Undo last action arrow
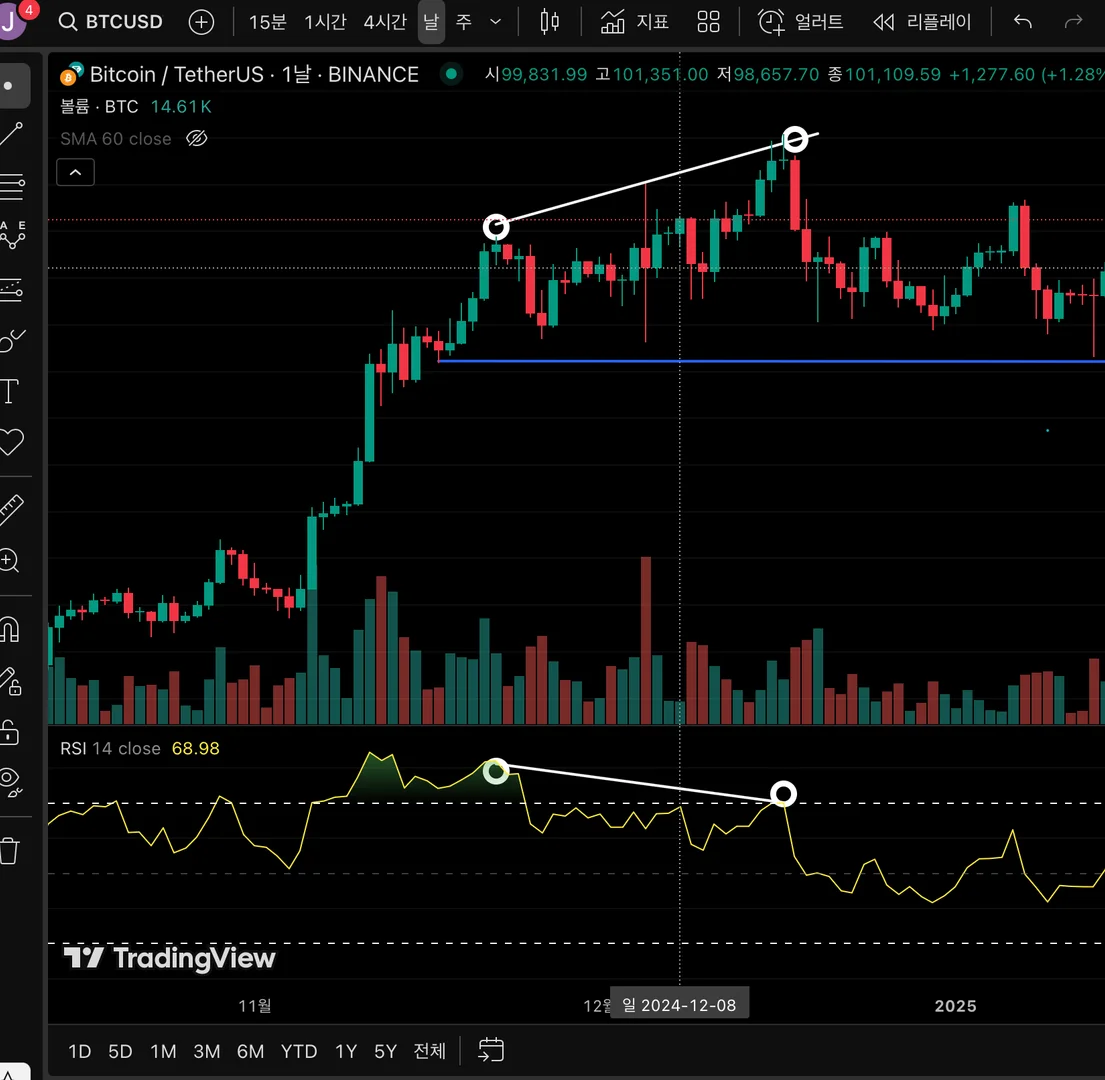The image size is (1105, 1080). (x=1023, y=22)
